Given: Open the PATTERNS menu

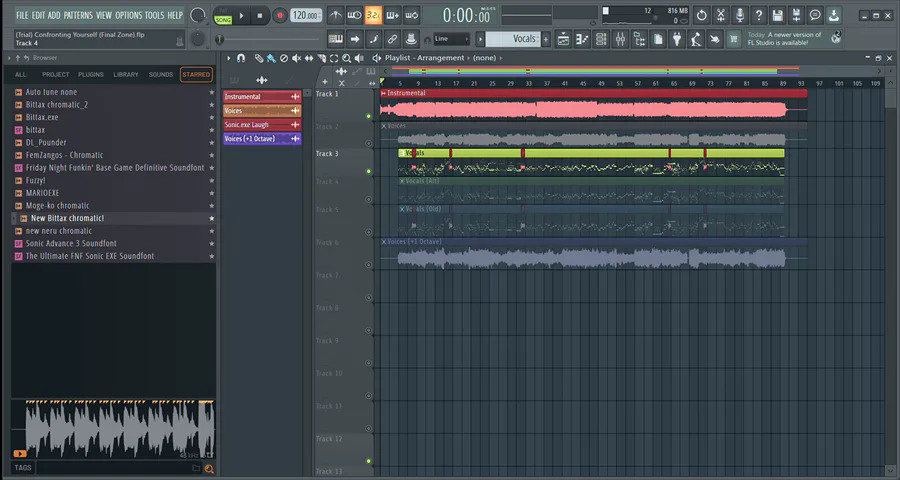Looking at the screenshot, I should (x=78, y=15).
